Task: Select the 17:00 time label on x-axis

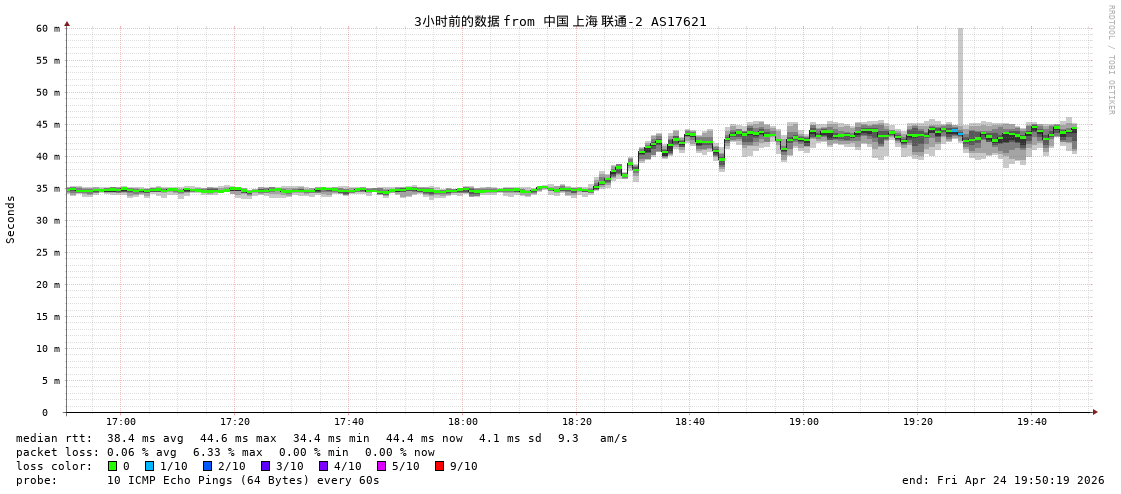Action: coord(121,422)
